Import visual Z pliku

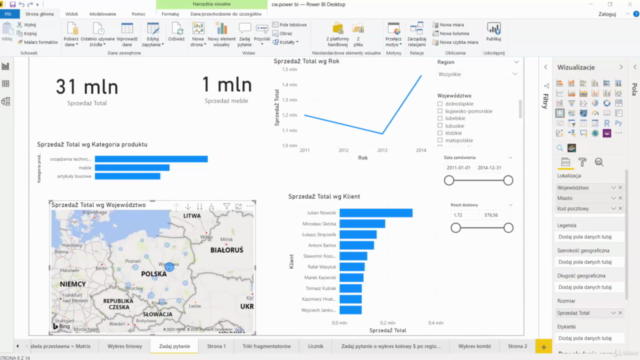tap(358, 35)
